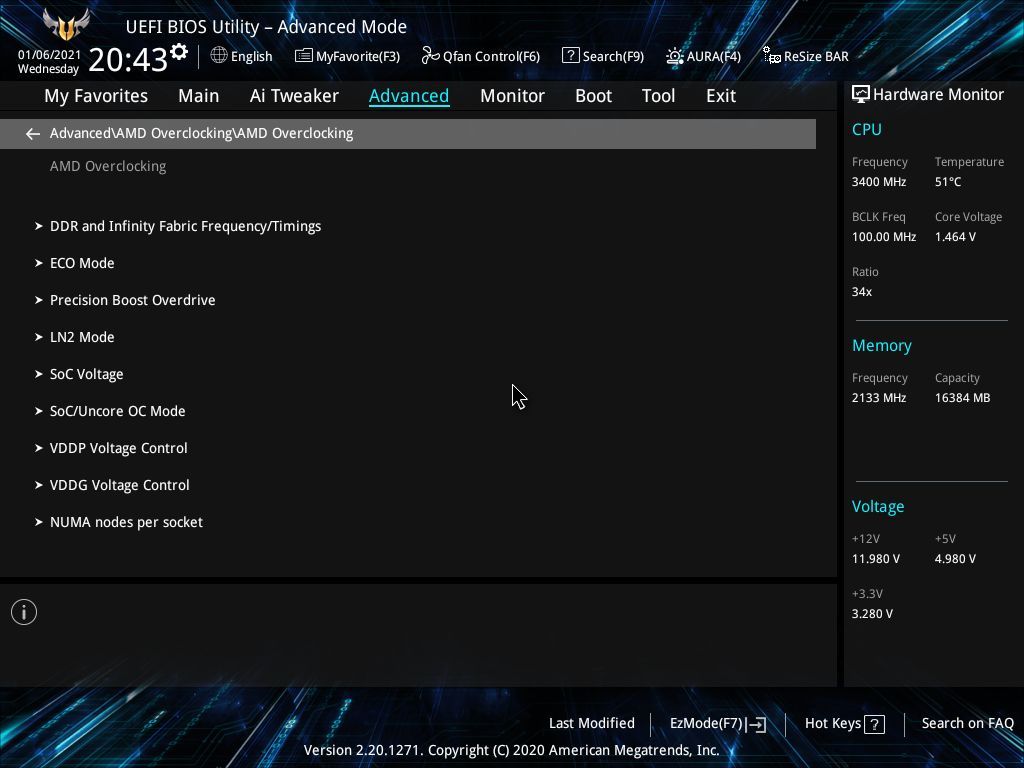The image size is (1024, 768).
Task: Expand the LN2 Mode arrow
Action: (39, 337)
